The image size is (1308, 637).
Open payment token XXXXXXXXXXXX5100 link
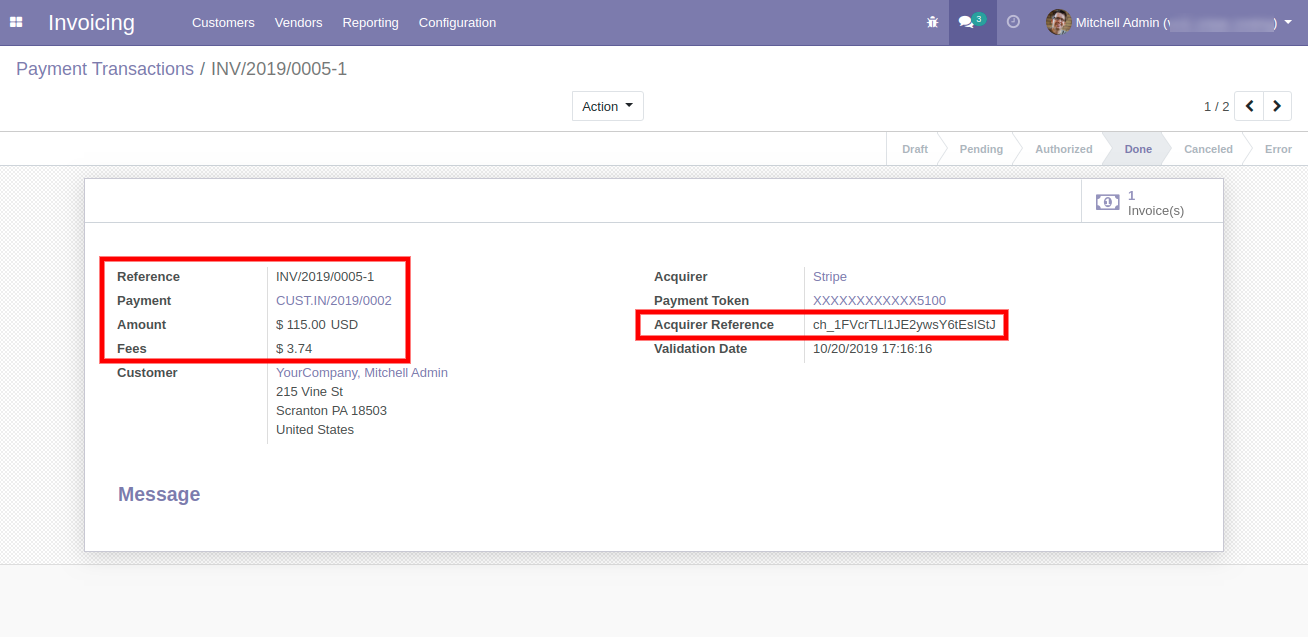(879, 300)
